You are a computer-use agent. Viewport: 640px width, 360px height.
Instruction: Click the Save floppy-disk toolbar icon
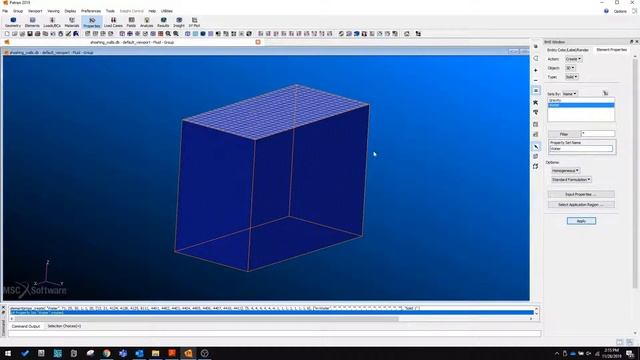[30, 34]
